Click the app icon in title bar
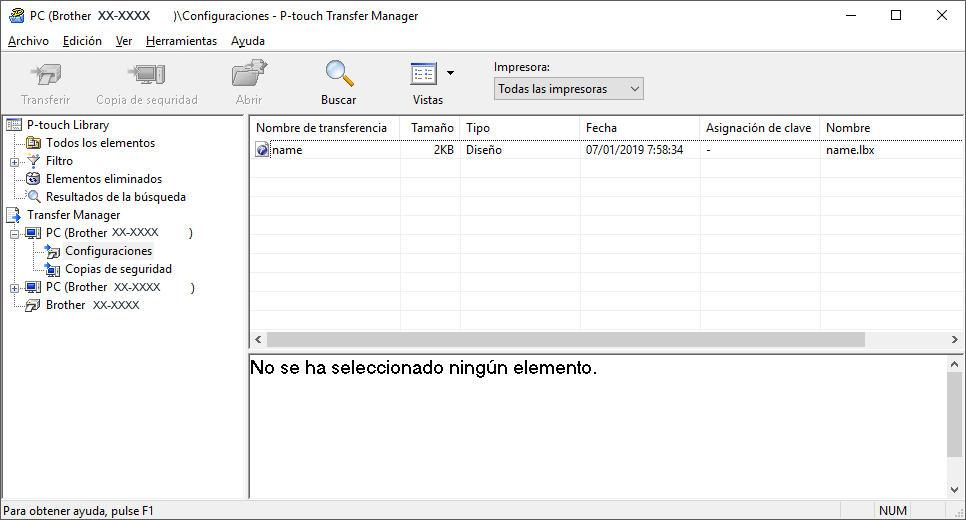966x520 pixels. 16,15
